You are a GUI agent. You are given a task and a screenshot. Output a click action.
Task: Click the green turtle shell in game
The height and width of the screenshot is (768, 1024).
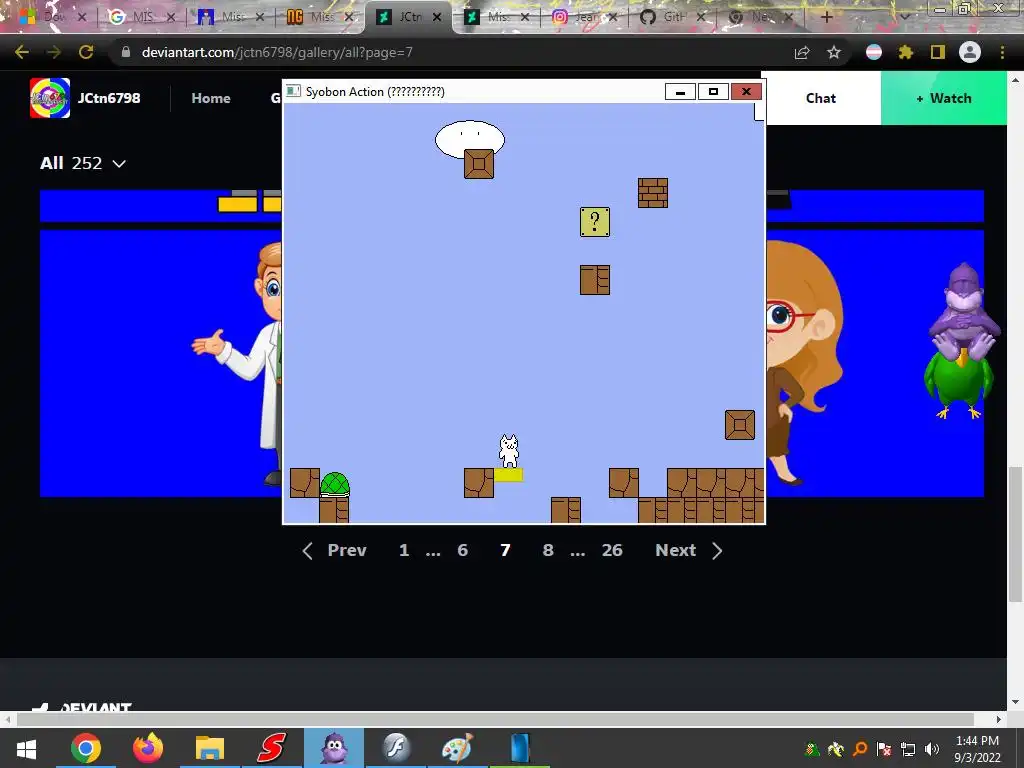335,485
